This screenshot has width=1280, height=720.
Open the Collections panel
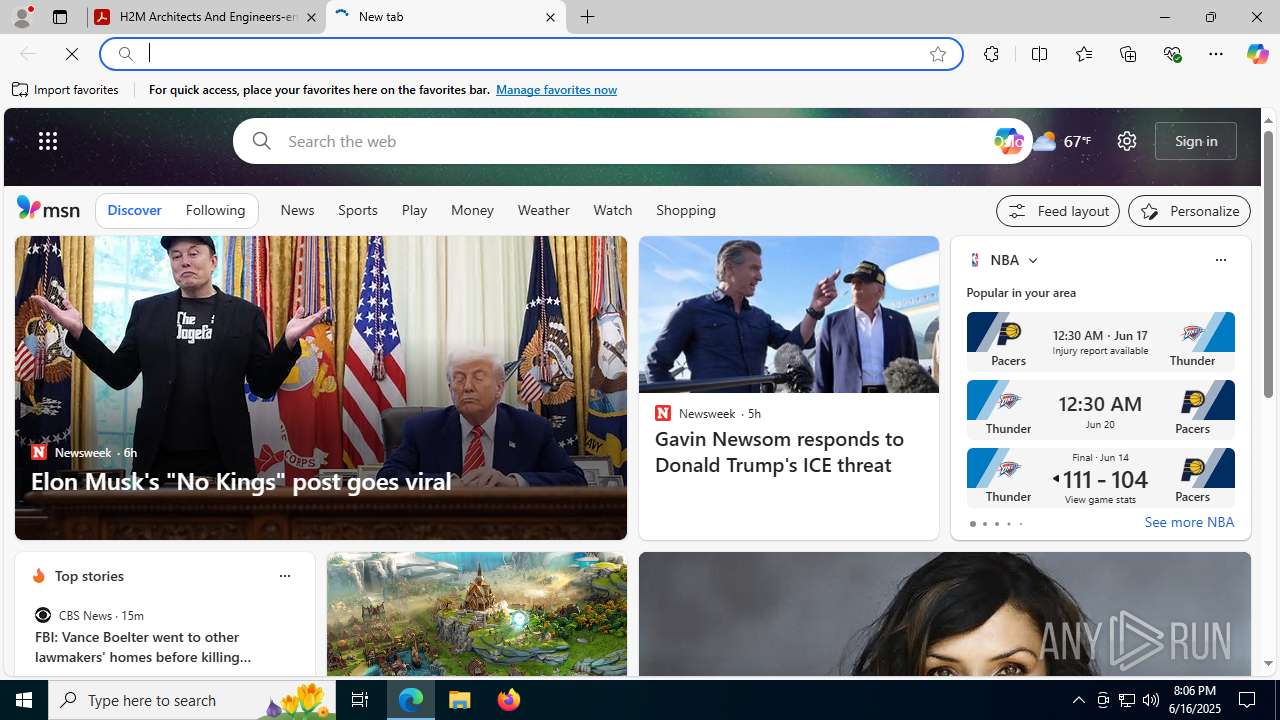click(x=1128, y=54)
